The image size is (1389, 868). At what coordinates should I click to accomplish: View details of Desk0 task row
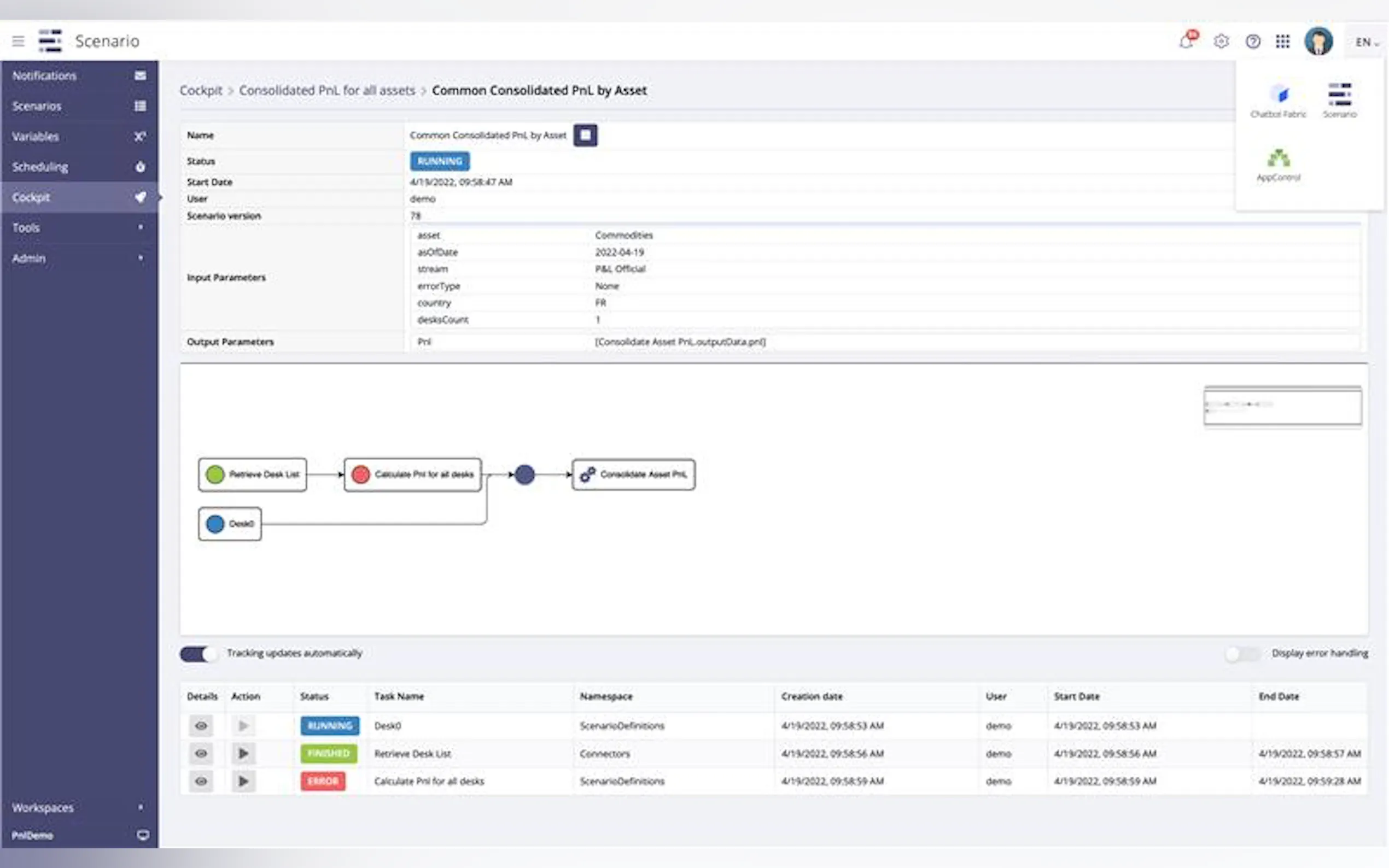coord(201,726)
